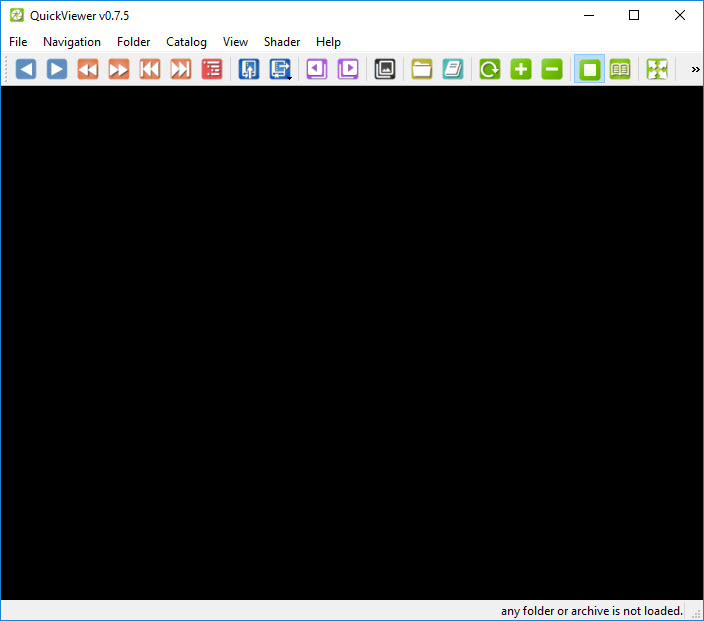Jump to last page with orange skip-forward icon

pos(180,69)
